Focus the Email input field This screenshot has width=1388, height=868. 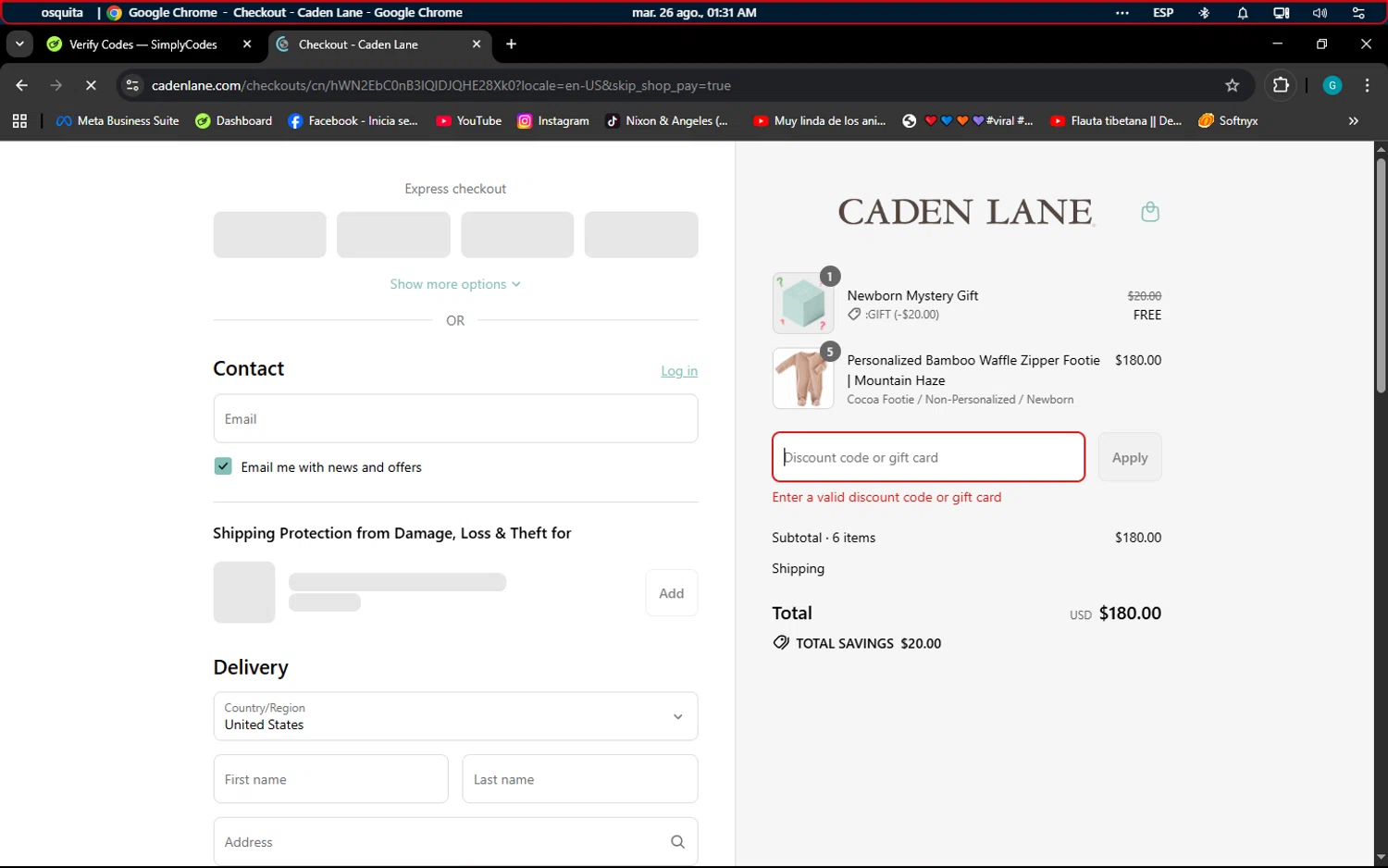tap(455, 419)
